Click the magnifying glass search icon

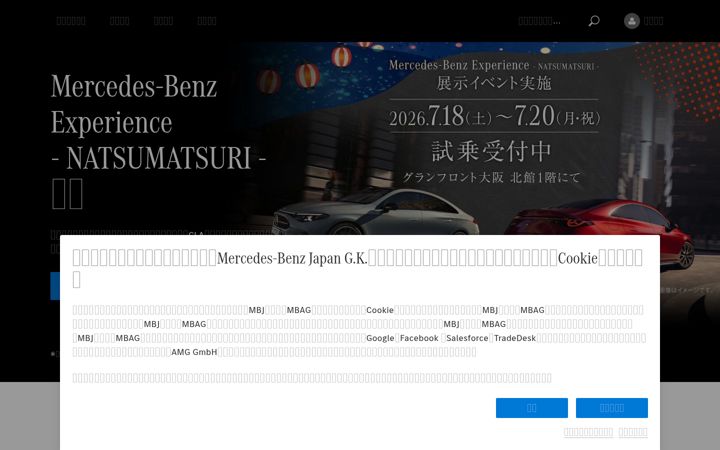[594, 21]
